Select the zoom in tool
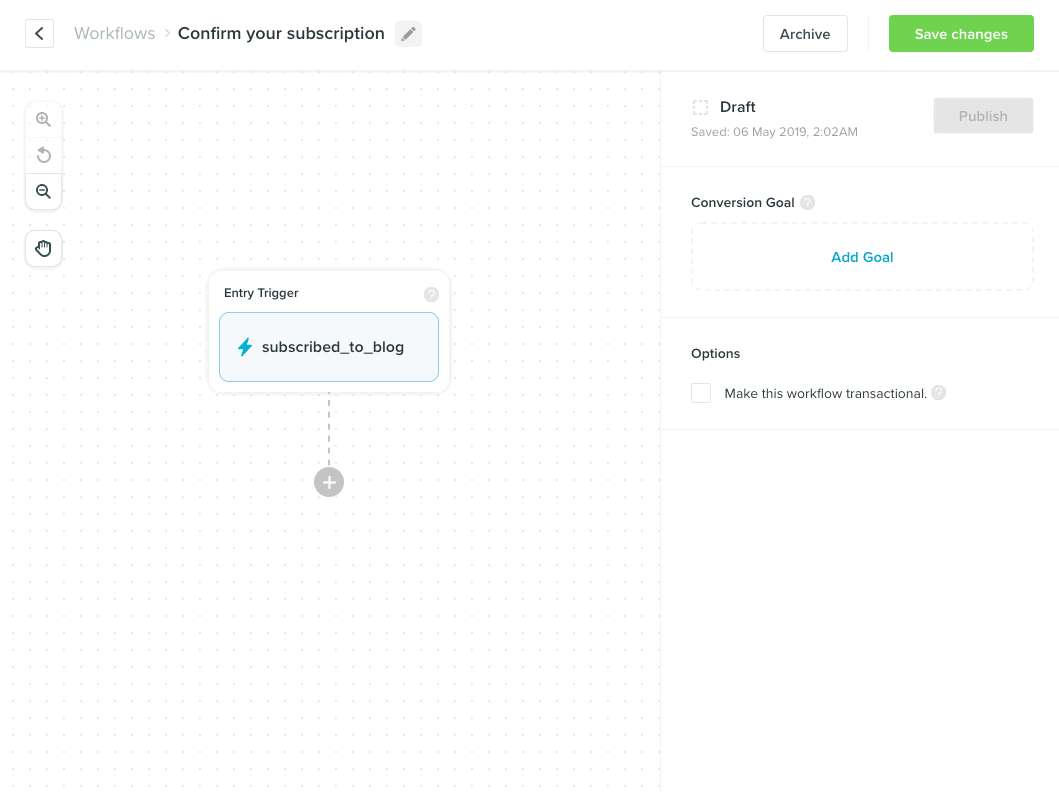 pos(43,118)
